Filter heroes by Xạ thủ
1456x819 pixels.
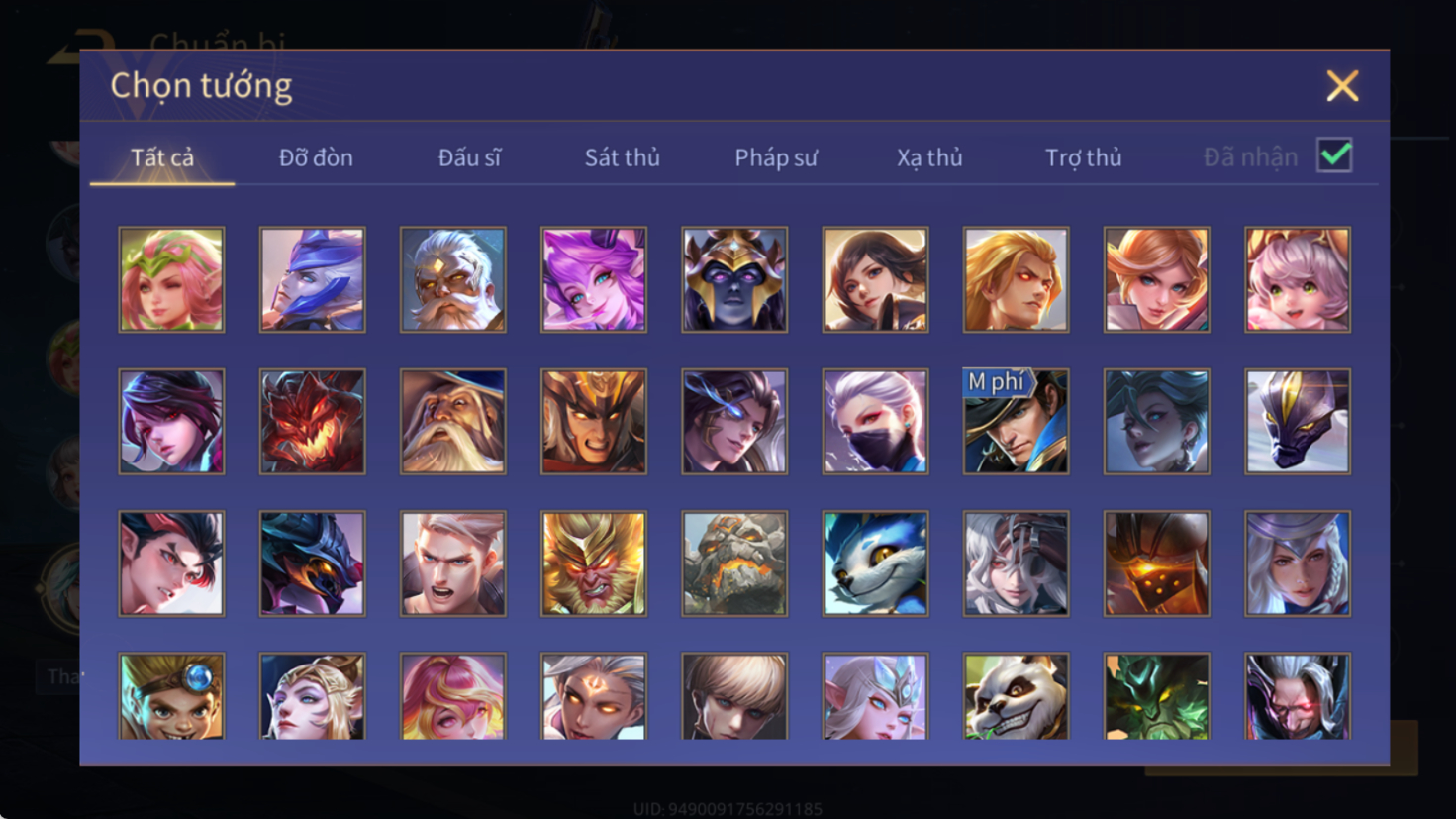(929, 157)
